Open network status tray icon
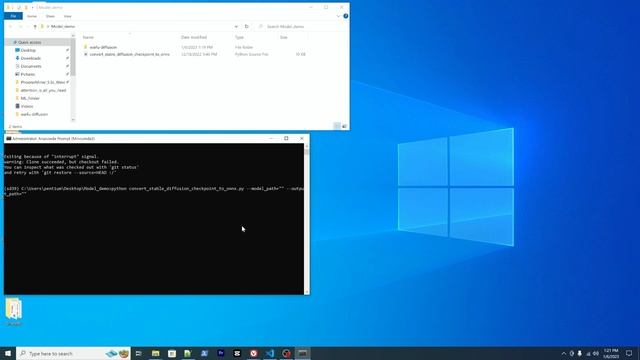 click(x=588, y=353)
